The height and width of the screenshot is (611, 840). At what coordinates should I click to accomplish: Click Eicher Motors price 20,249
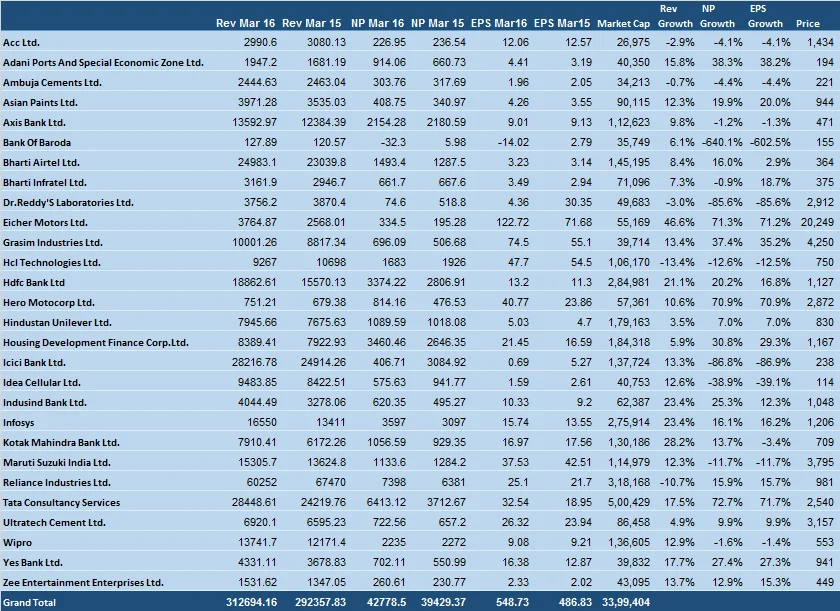pyautogui.click(x=818, y=222)
